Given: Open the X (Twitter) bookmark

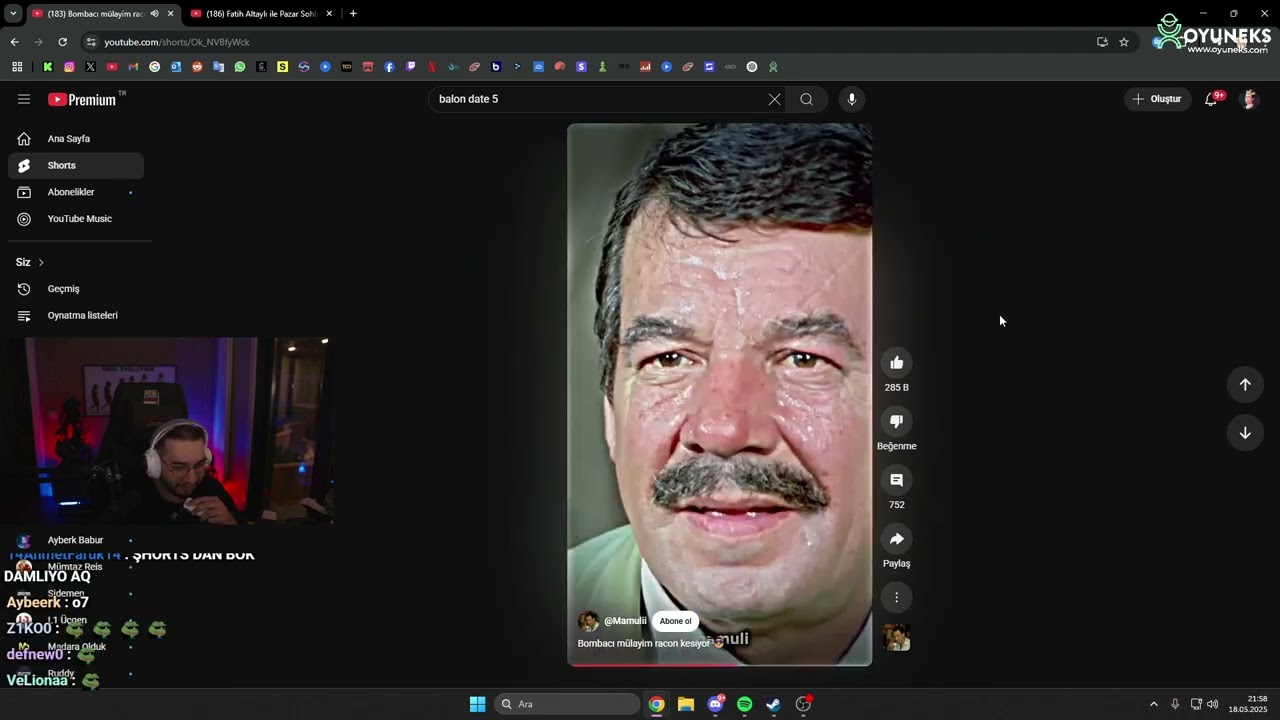Looking at the screenshot, I should click(90, 67).
